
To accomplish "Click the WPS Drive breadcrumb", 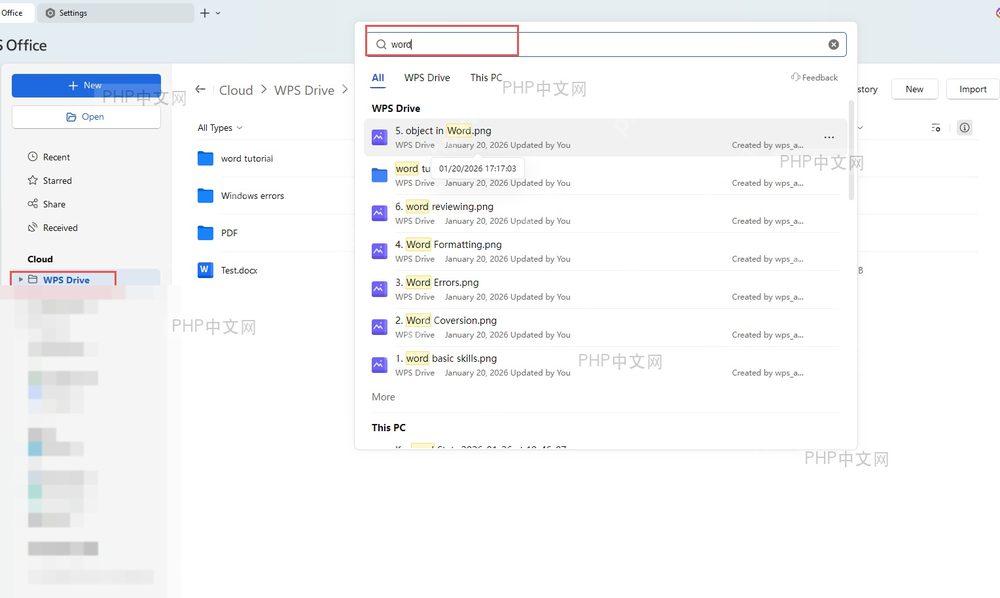I will pos(304,91).
